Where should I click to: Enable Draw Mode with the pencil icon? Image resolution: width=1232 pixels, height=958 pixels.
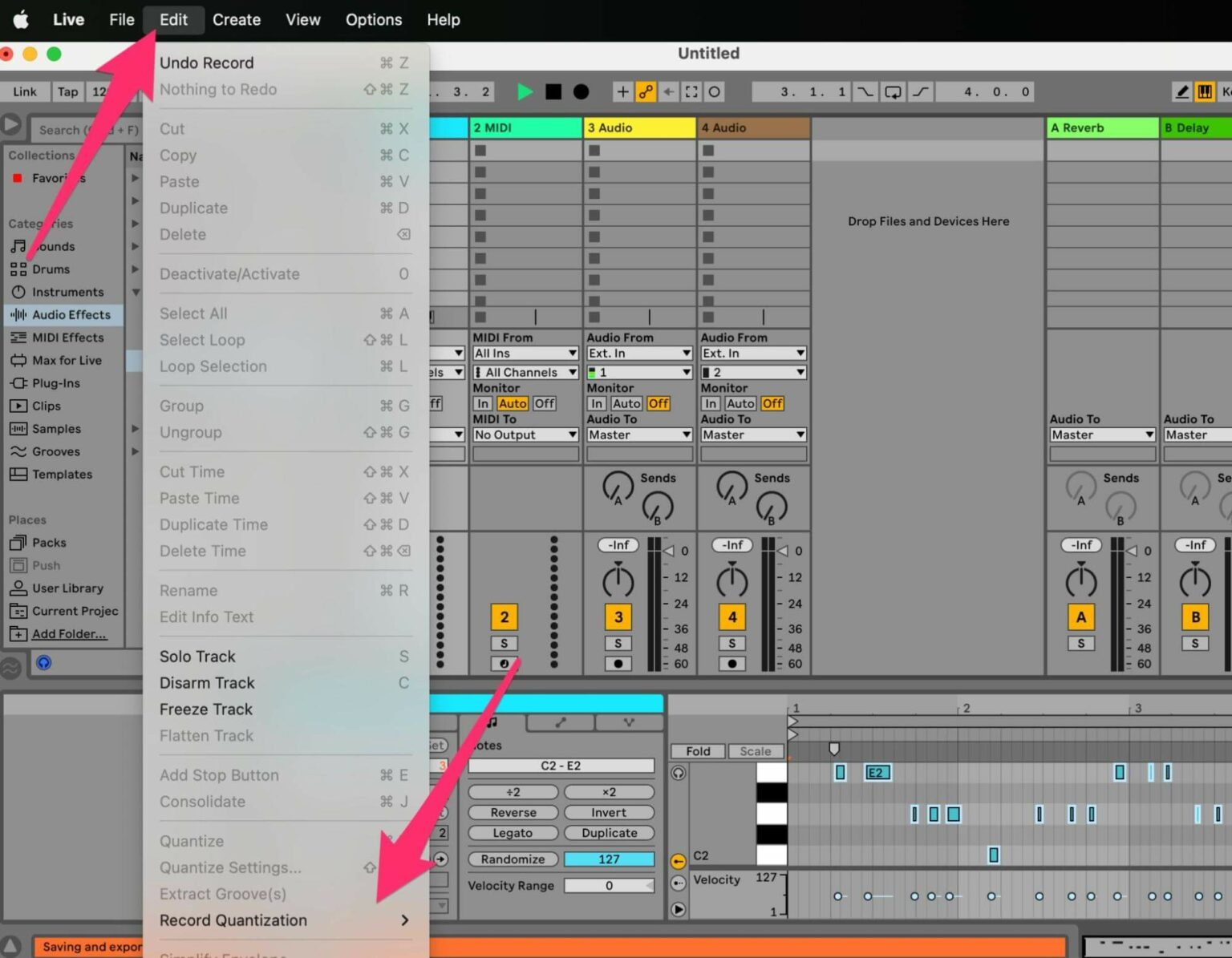tap(1181, 91)
